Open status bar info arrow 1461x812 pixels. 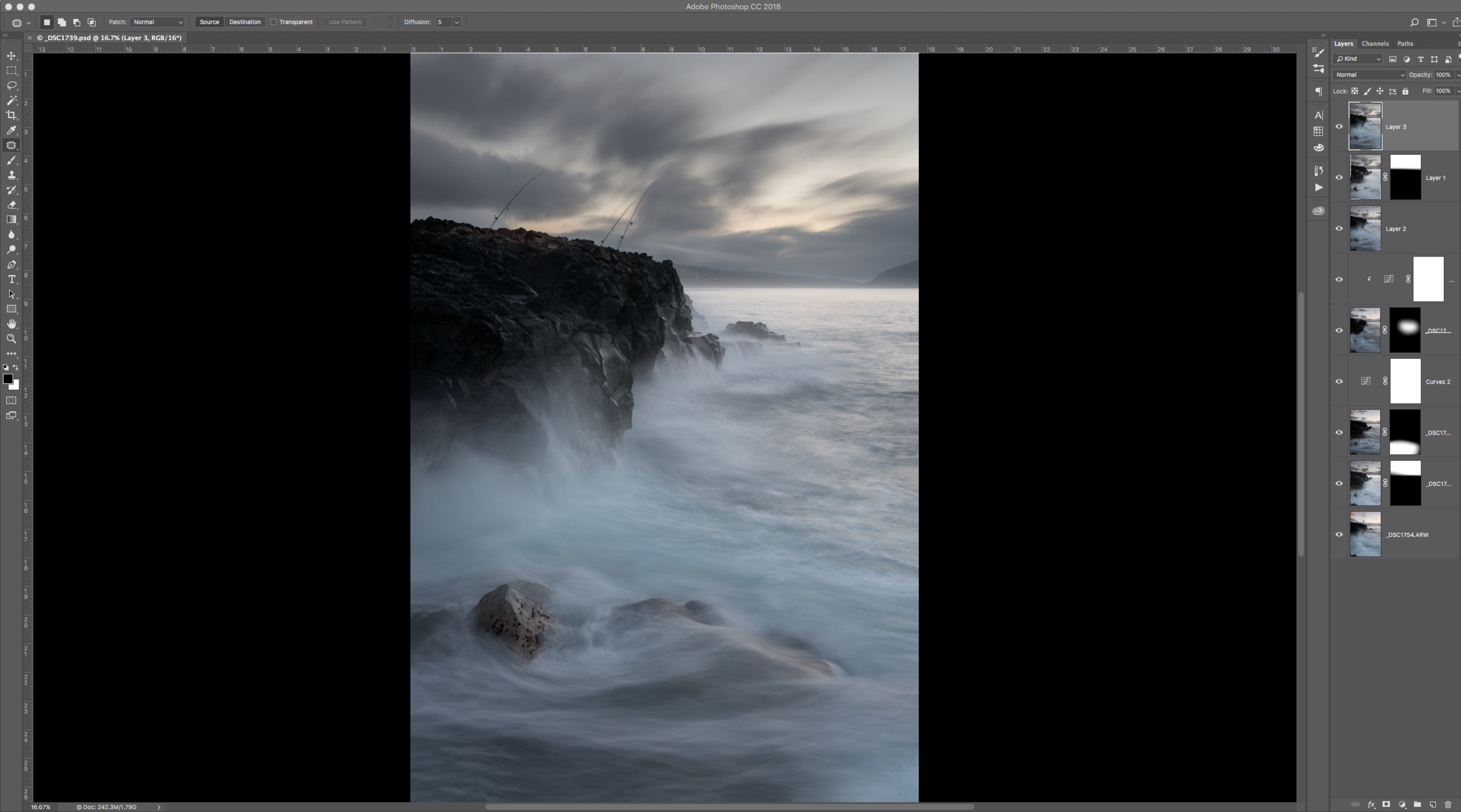click(x=158, y=807)
